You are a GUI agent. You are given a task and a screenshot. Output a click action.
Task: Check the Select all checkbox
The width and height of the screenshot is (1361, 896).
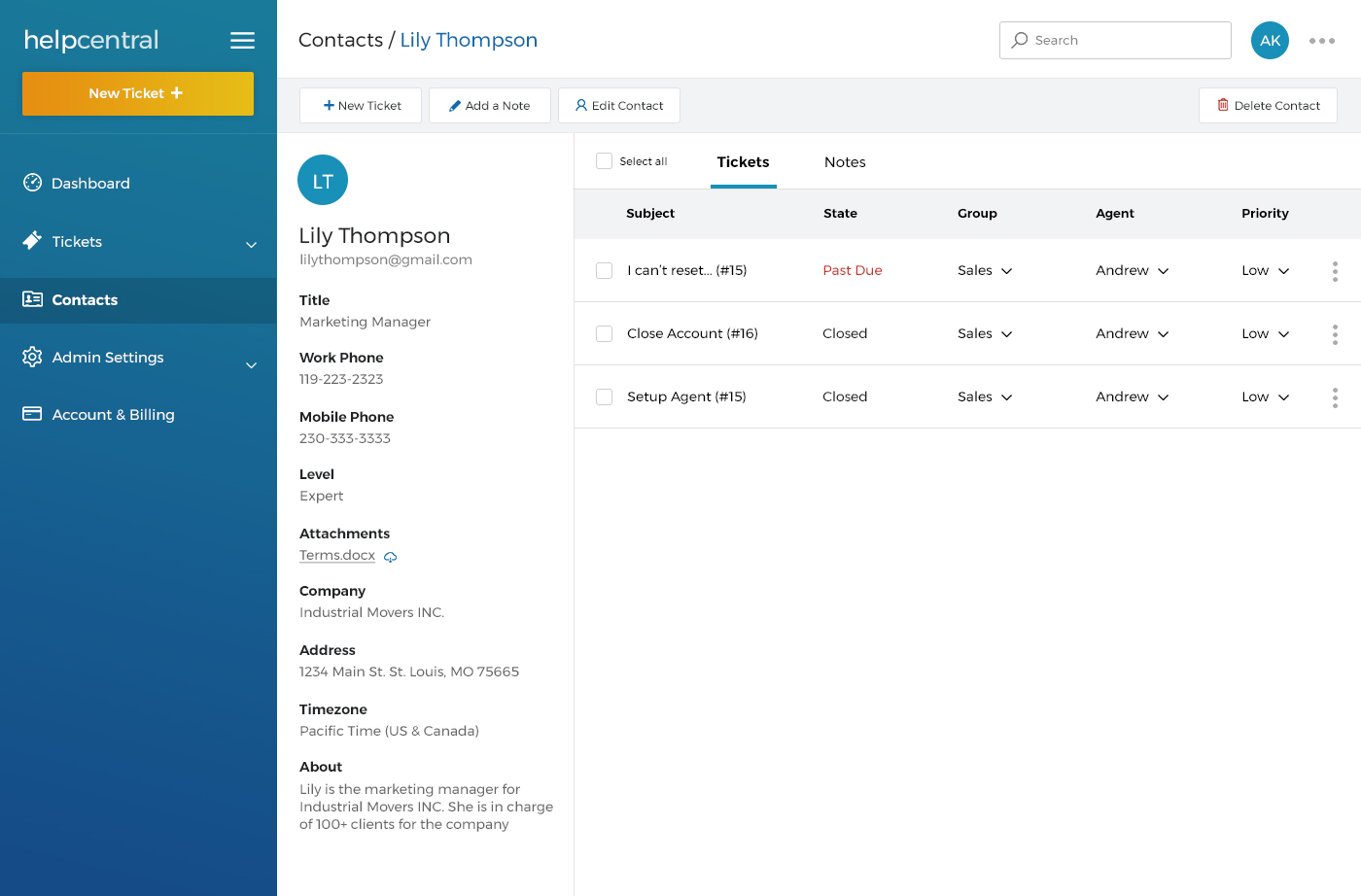pyautogui.click(x=604, y=161)
